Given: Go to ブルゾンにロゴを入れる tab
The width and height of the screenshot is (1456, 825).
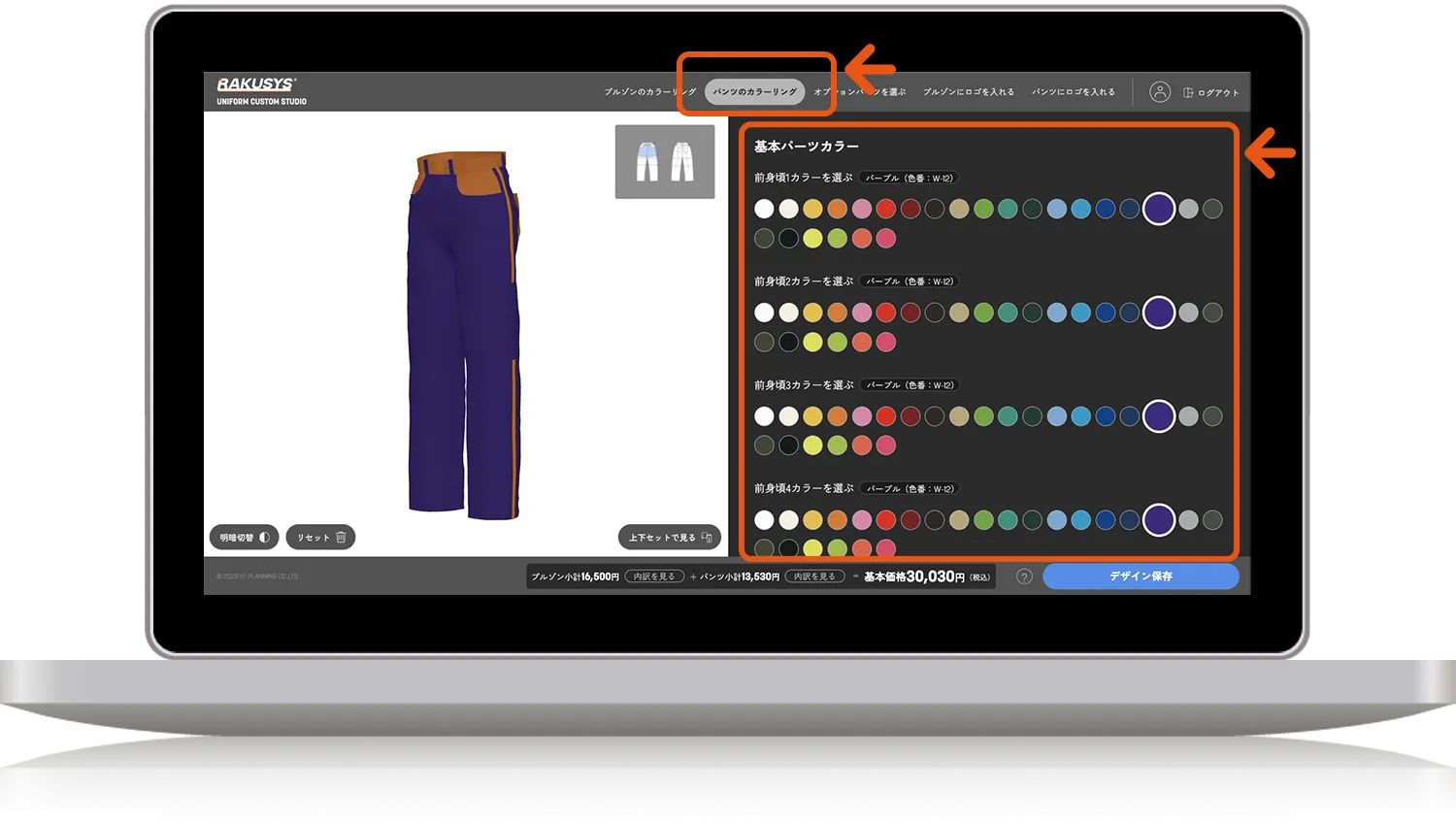Looking at the screenshot, I should tap(968, 92).
